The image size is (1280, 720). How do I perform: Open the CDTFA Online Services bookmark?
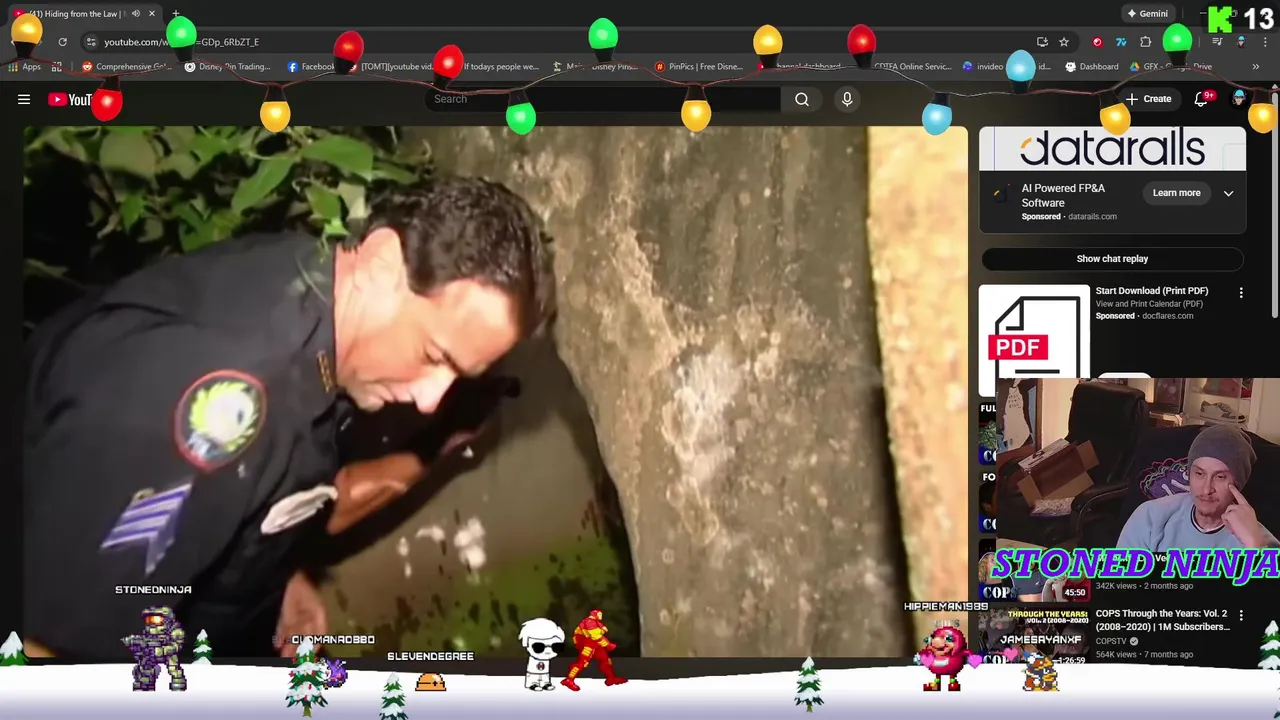(912, 67)
